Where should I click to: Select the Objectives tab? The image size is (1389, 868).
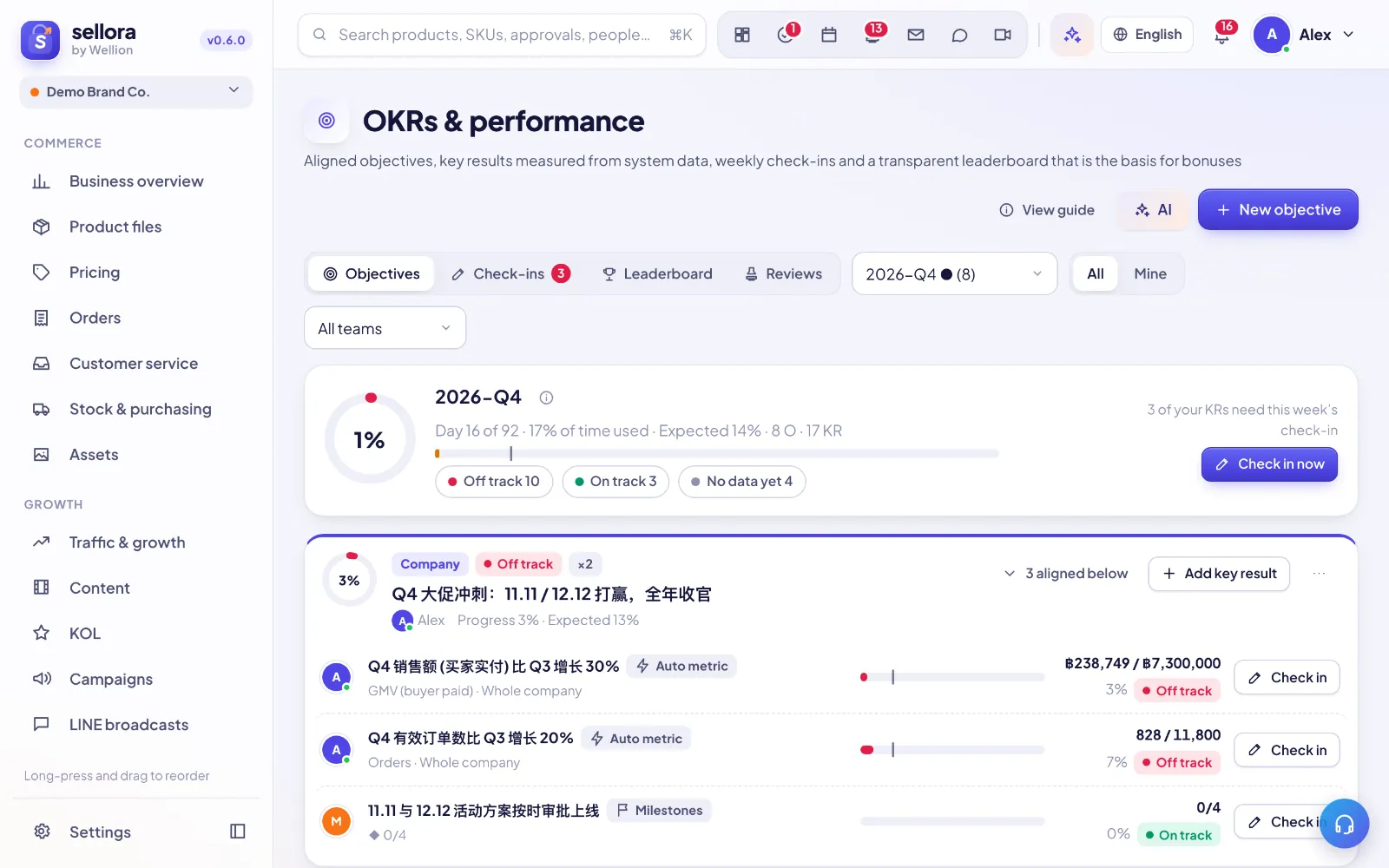(372, 274)
